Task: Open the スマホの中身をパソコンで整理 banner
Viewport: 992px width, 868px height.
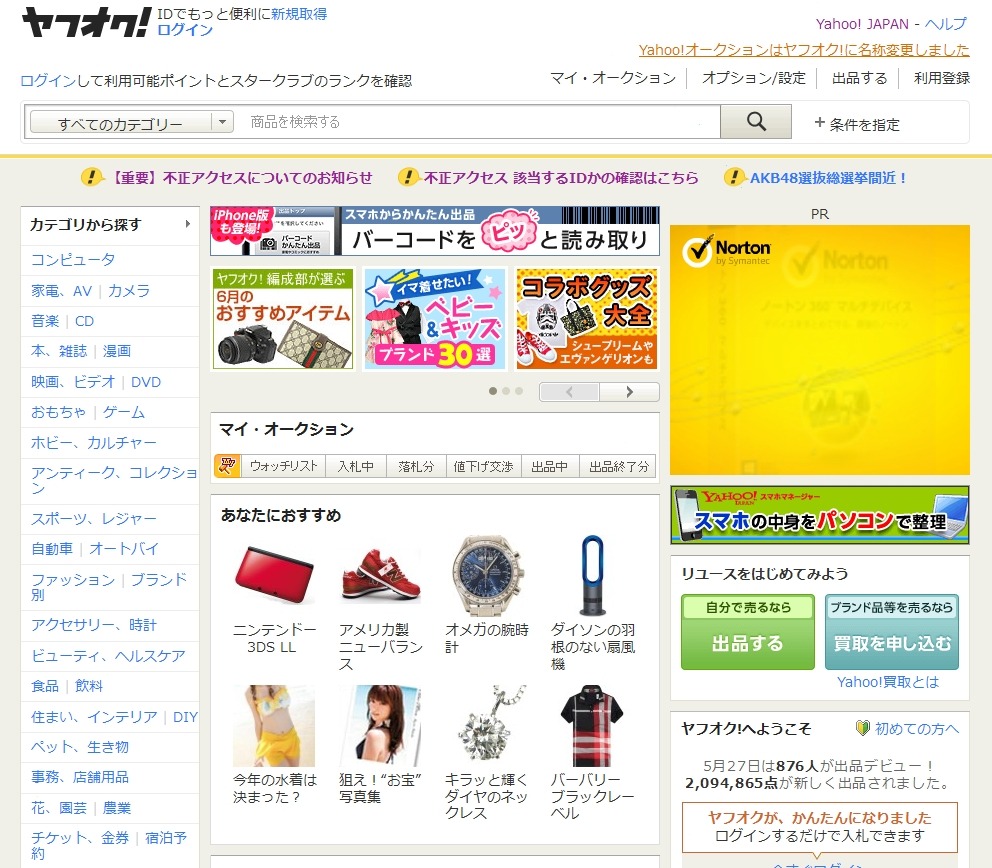Action: click(819, 515)
